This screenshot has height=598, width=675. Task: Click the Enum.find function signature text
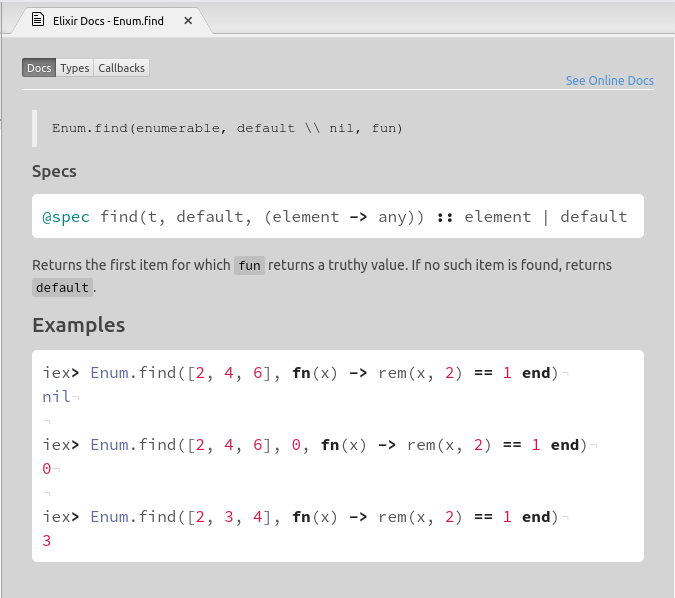227,128
